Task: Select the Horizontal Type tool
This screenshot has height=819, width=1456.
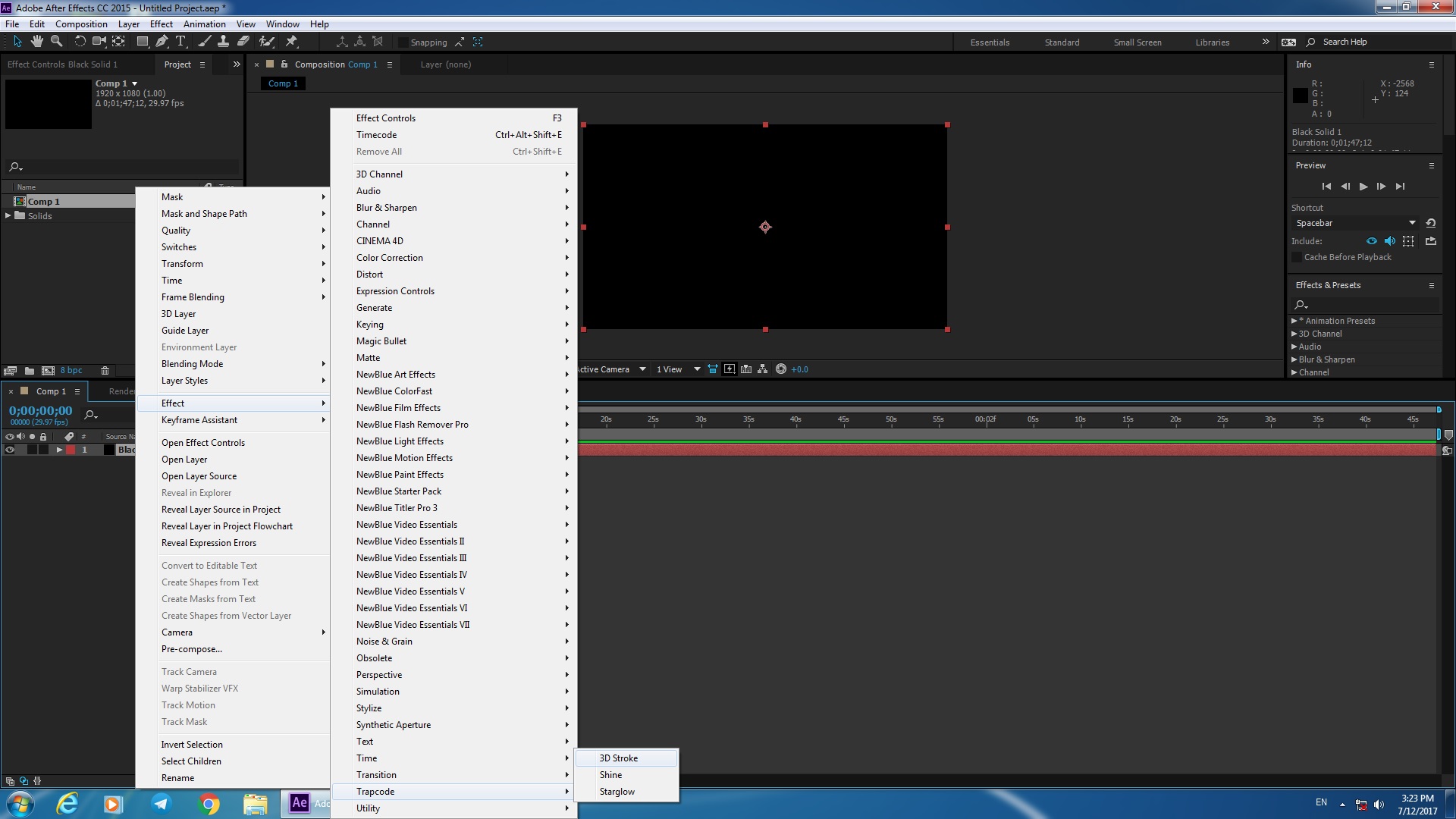Action: 180,42
